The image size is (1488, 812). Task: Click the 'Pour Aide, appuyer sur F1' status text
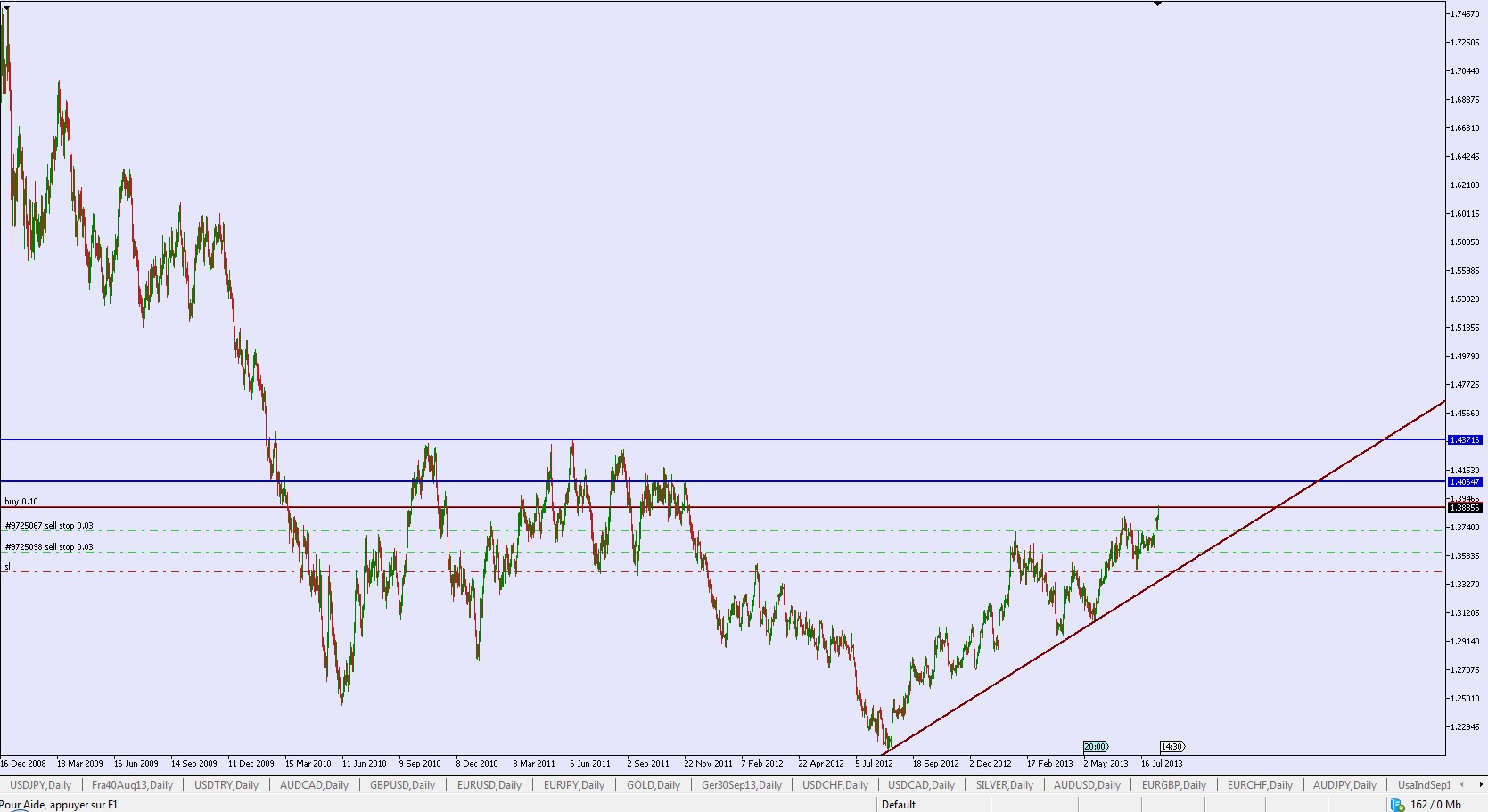pos(59,805)
